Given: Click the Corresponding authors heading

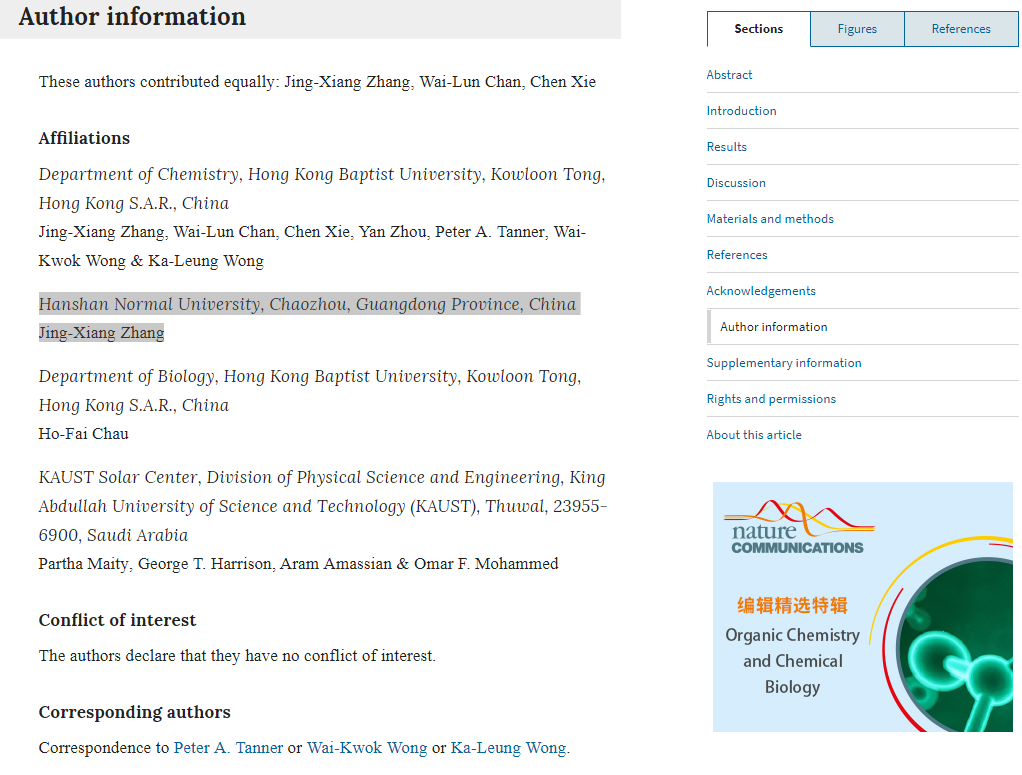Looking at the screenshot, I should pyautogui.click(x=134, y=712).
